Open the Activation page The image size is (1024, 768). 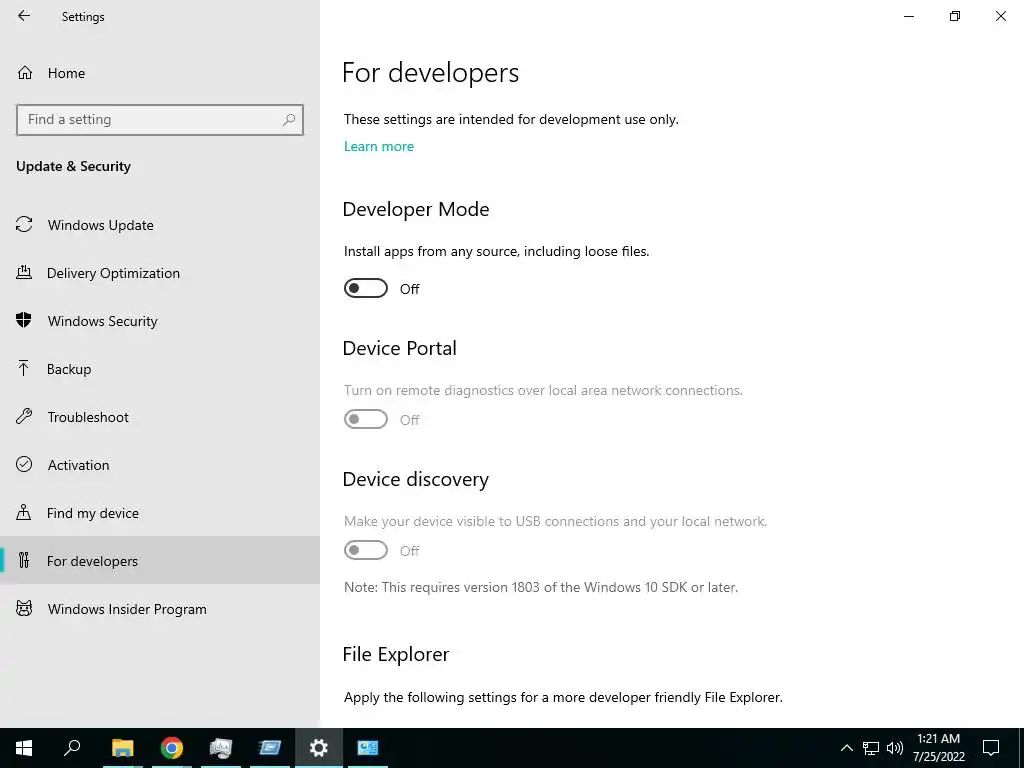click(x=160, y=465)
